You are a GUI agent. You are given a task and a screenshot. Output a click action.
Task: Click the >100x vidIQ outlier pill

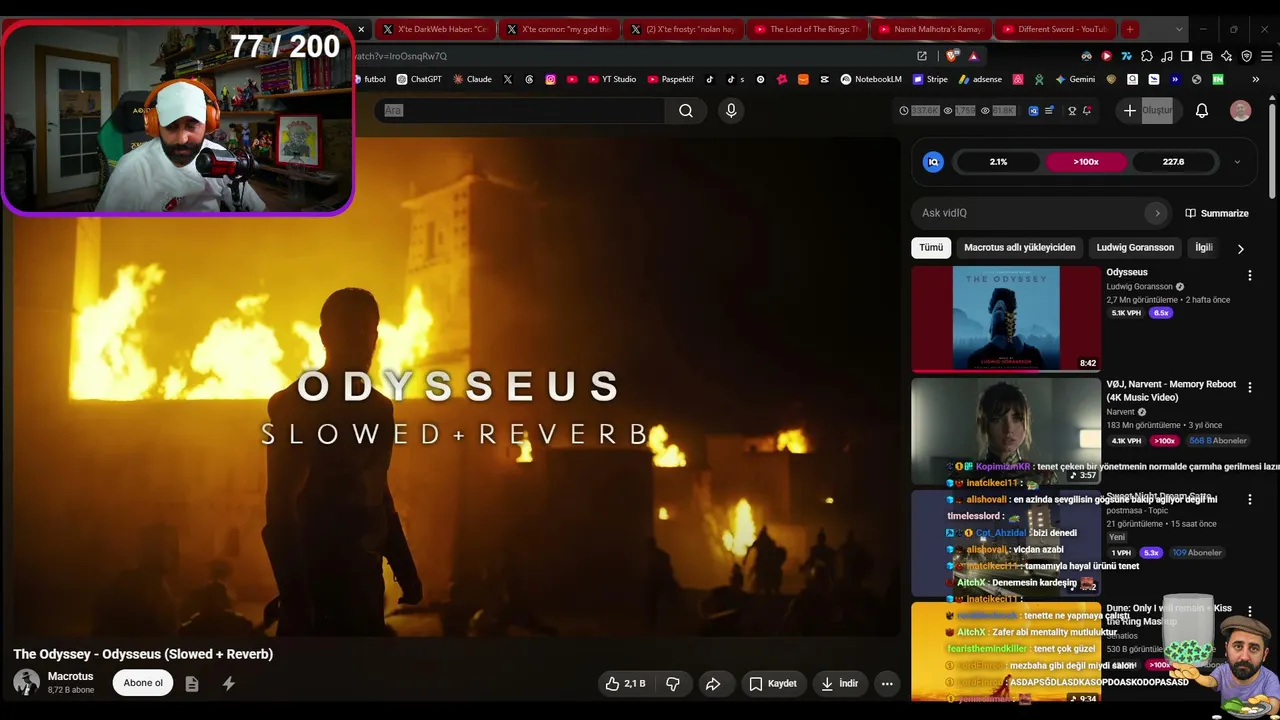(x=1086, y=162)
